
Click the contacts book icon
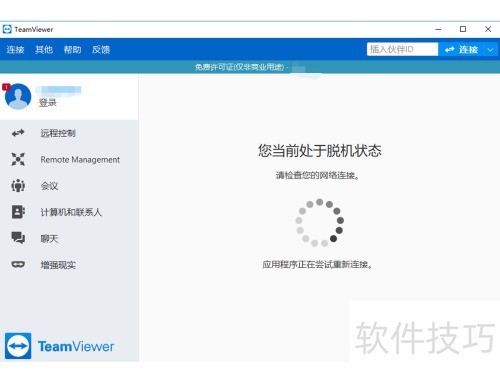tap(18, 212)
